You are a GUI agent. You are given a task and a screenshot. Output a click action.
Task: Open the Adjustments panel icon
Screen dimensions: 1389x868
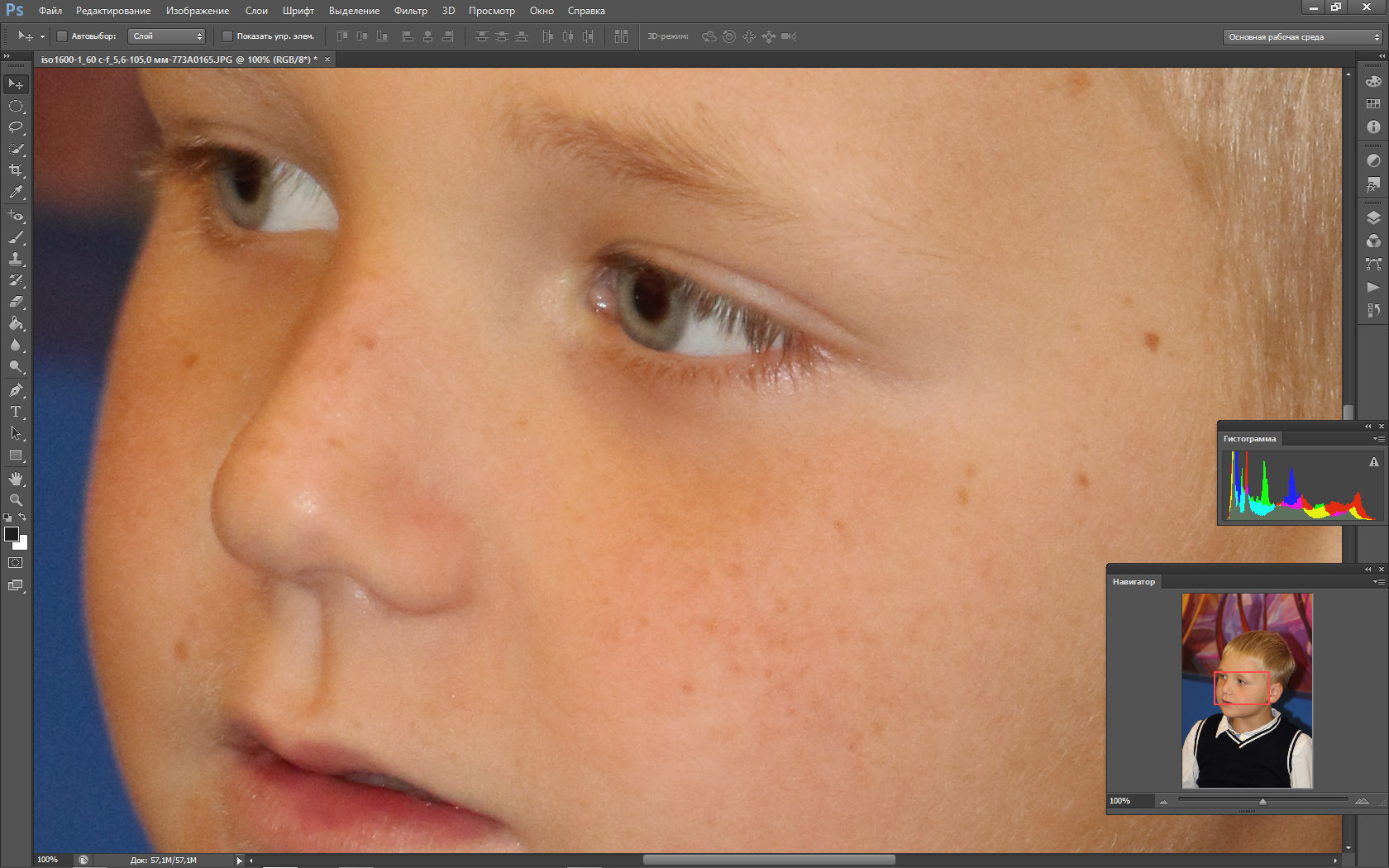(1373, 160)
